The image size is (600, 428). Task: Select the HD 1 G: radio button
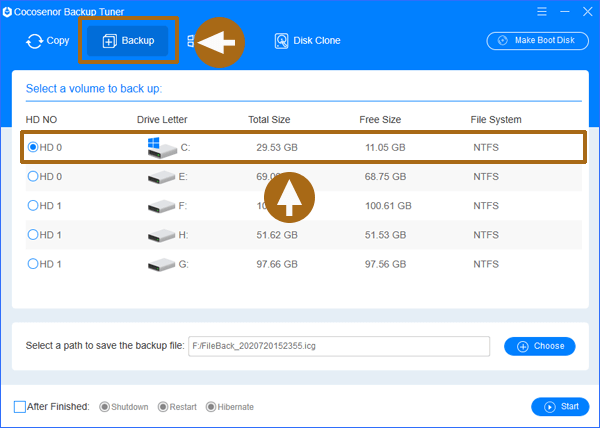tap(33, 264)
